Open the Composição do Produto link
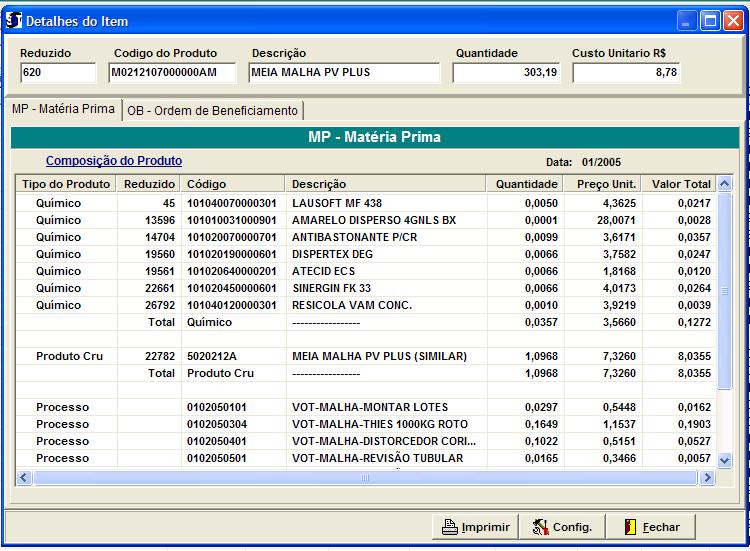 (x=114, y=161)
